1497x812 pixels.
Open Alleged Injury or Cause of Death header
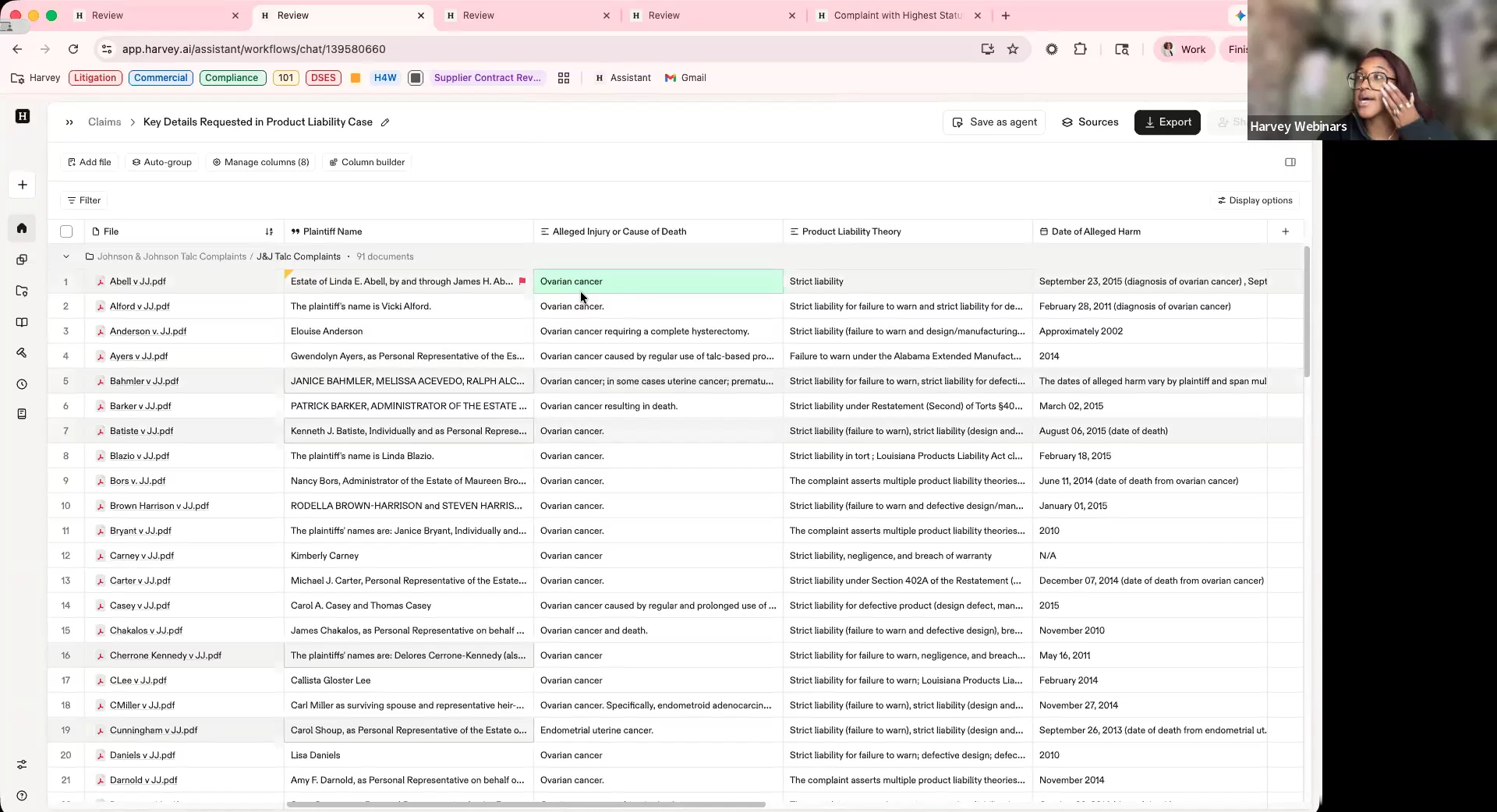point(658,231)
